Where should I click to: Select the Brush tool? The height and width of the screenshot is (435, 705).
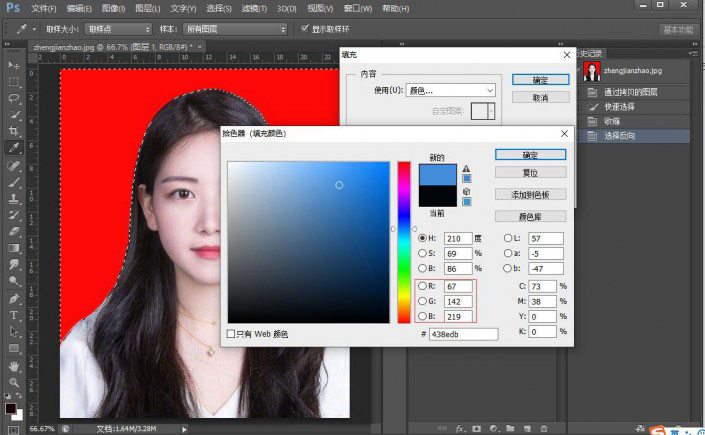14,182
